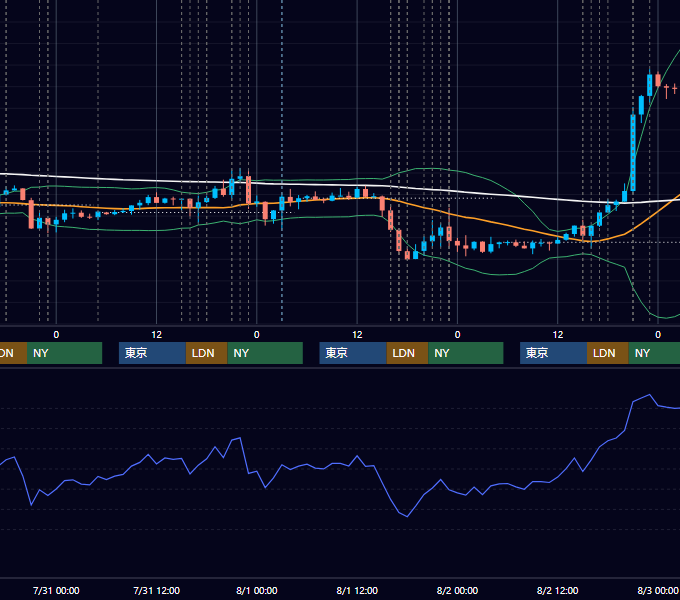This screenshot has height=600, width=680.
Task: Click the 8/1 東京 session block
Action: coord(353,353)
